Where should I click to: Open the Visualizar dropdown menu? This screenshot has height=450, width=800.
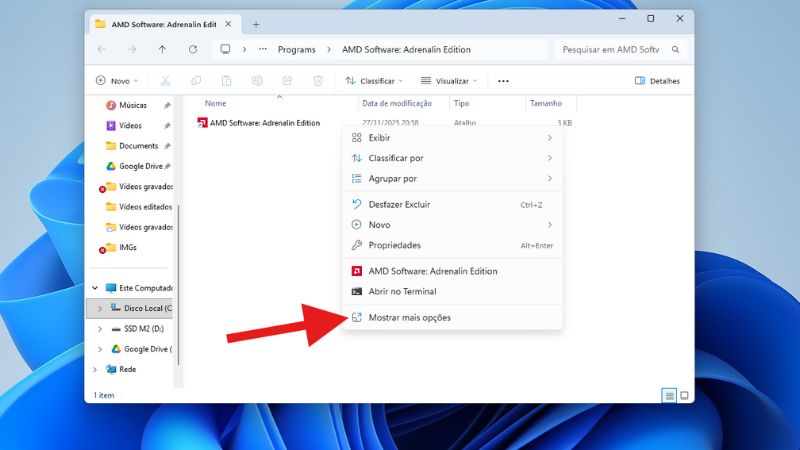[449, 81]
